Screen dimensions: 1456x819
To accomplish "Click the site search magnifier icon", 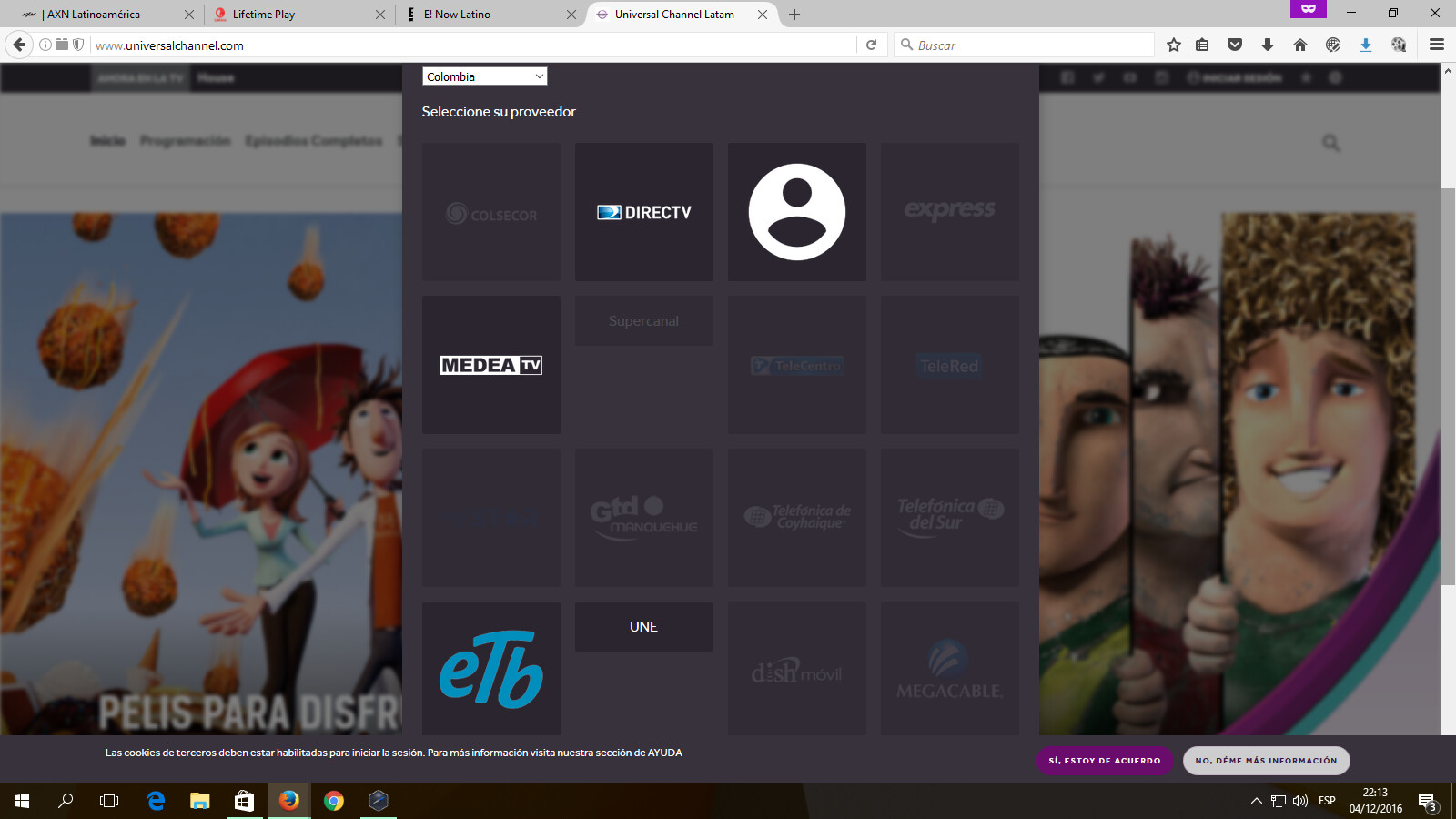I will coord(1331,143).
